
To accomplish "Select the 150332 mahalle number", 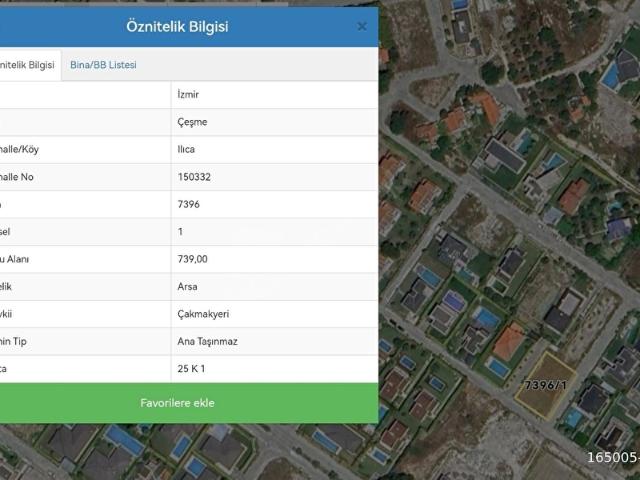I will coord(194,177).
